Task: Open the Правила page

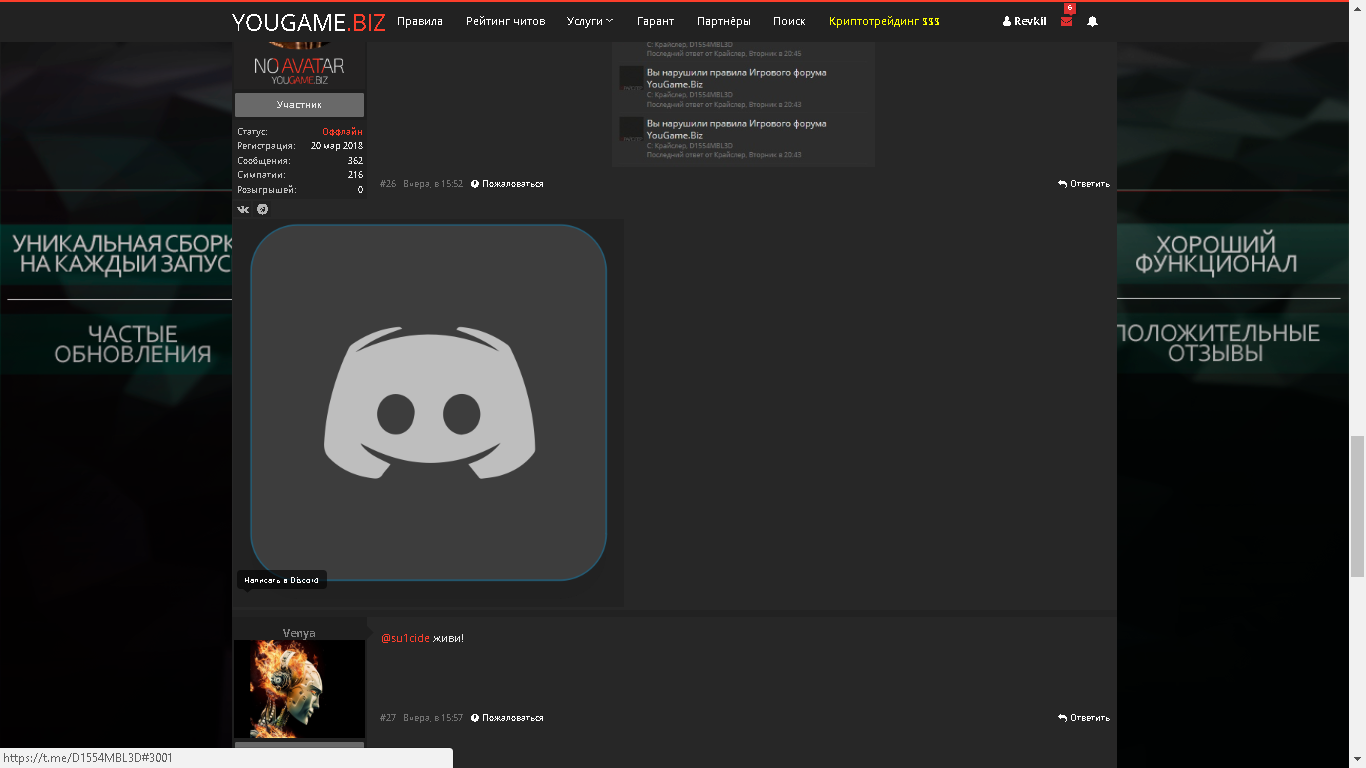Action: coord(419,21)
